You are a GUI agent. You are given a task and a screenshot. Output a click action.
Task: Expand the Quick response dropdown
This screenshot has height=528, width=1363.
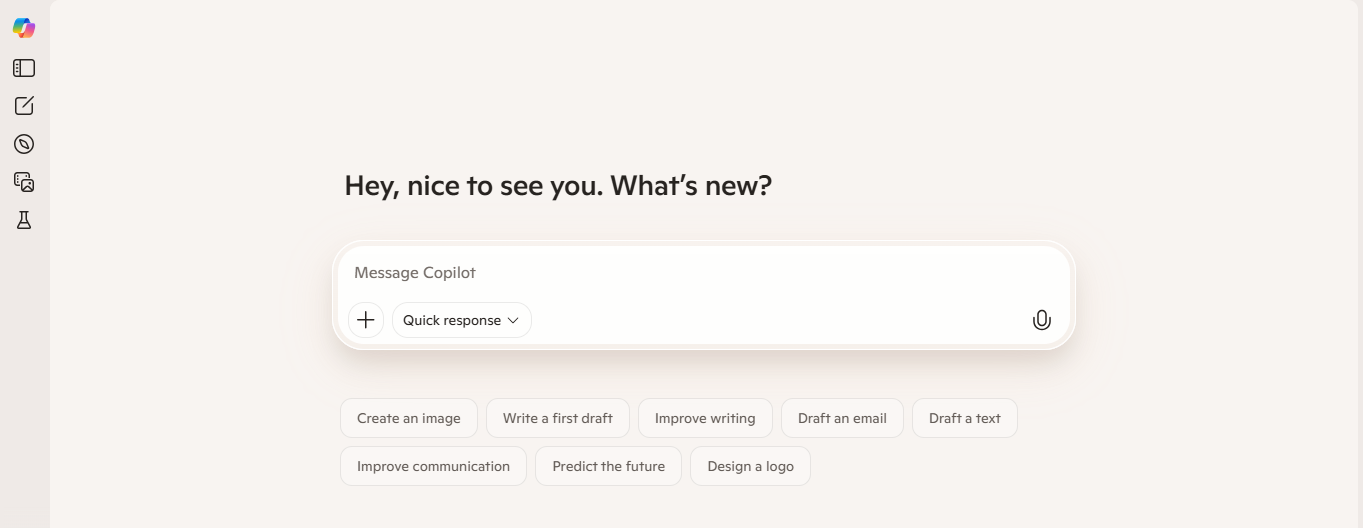click(x=461, y=320)
